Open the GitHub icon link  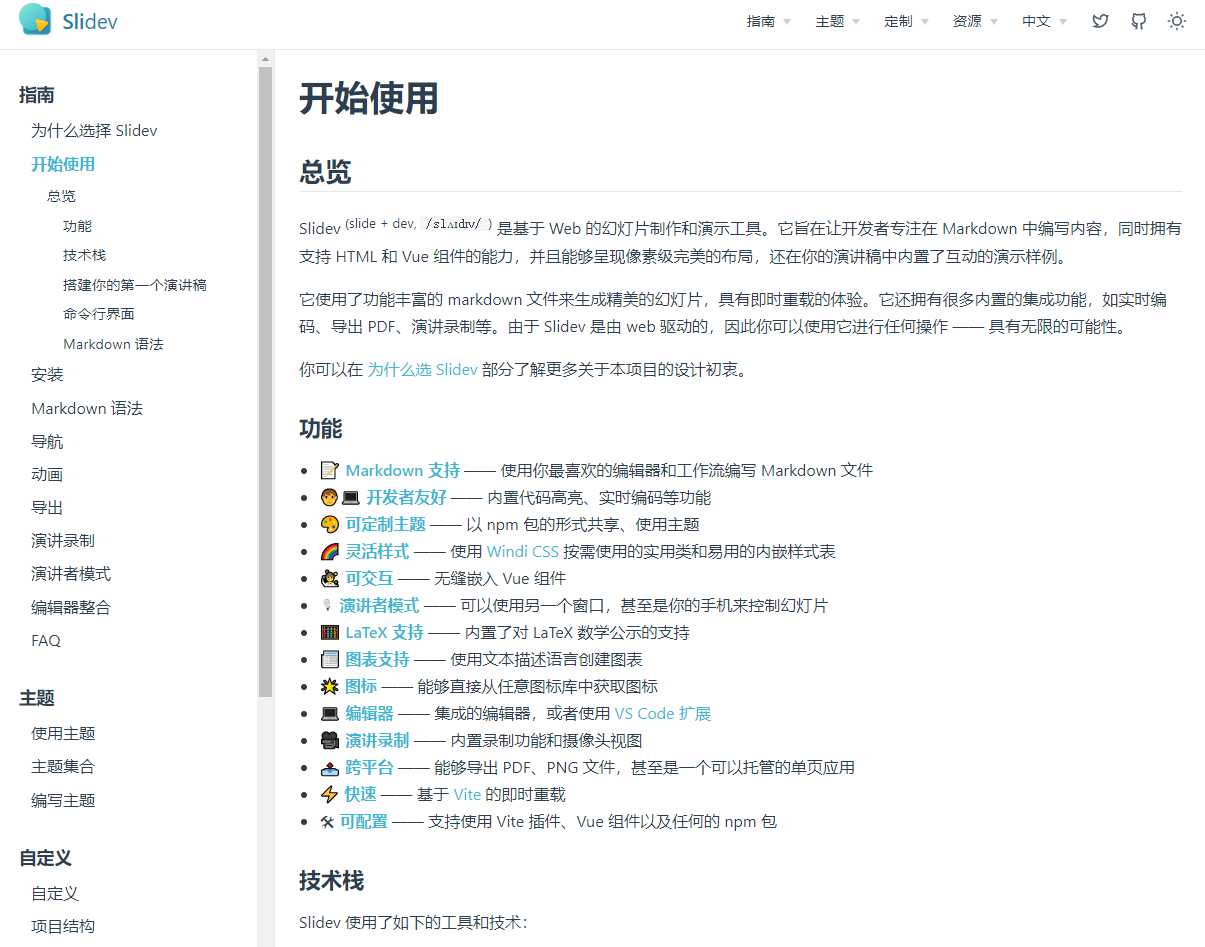(1138, 21)
